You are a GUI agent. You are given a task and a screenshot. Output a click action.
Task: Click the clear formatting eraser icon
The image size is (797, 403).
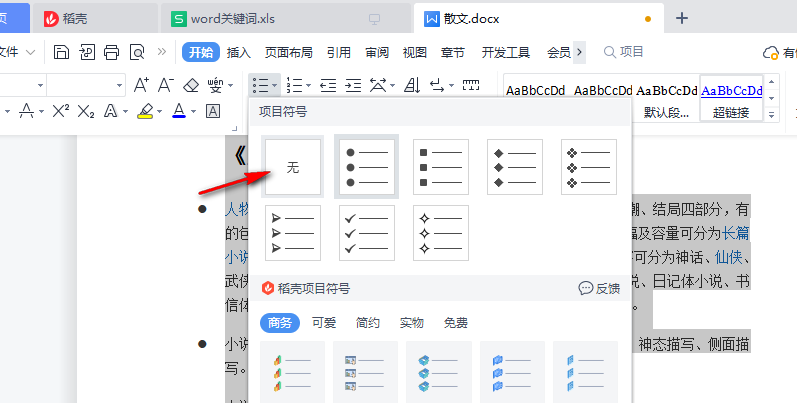pyautogui.click(x=190, y=85)
